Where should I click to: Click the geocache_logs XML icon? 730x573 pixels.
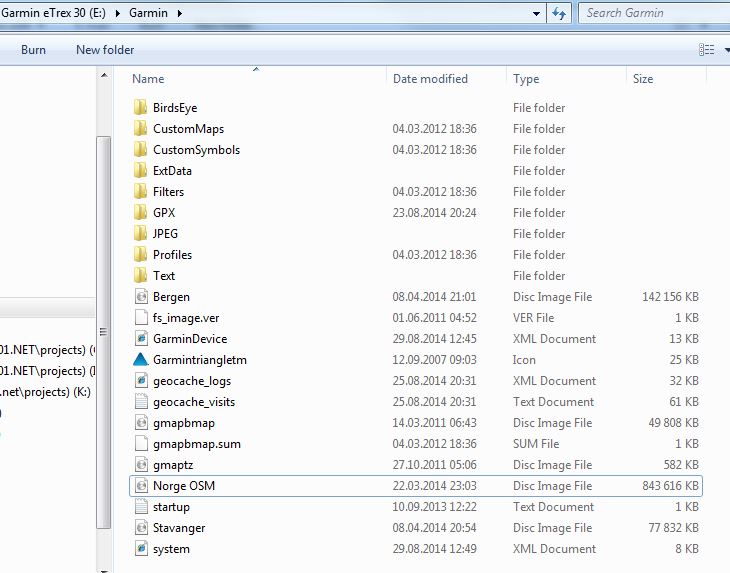pyautogui.click(x=141, y=380)
